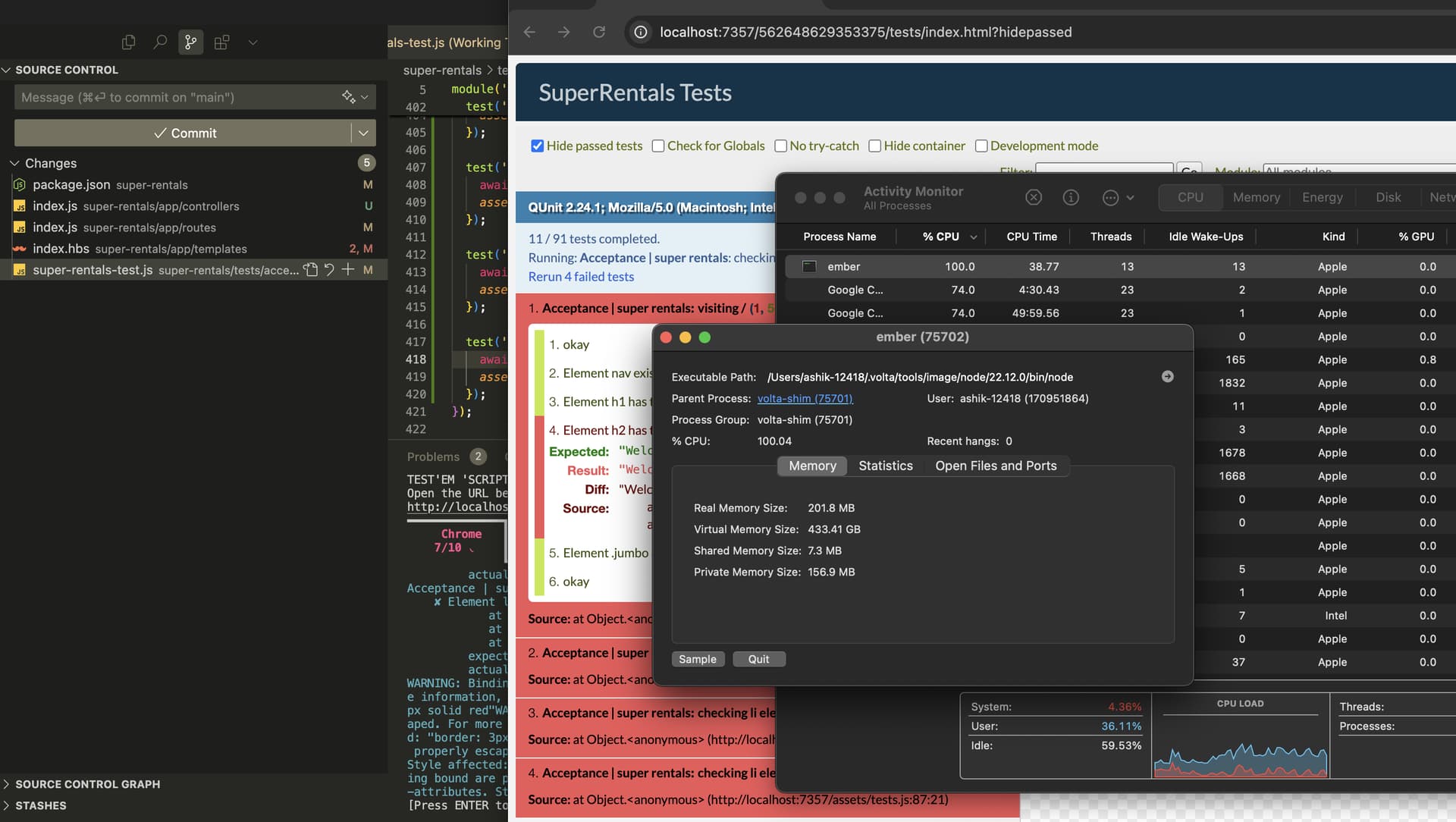The height and width of the screenshot is (822, 1456).
Task: Open Commit button dropdown arrow
Action: [x=363, y=133]
